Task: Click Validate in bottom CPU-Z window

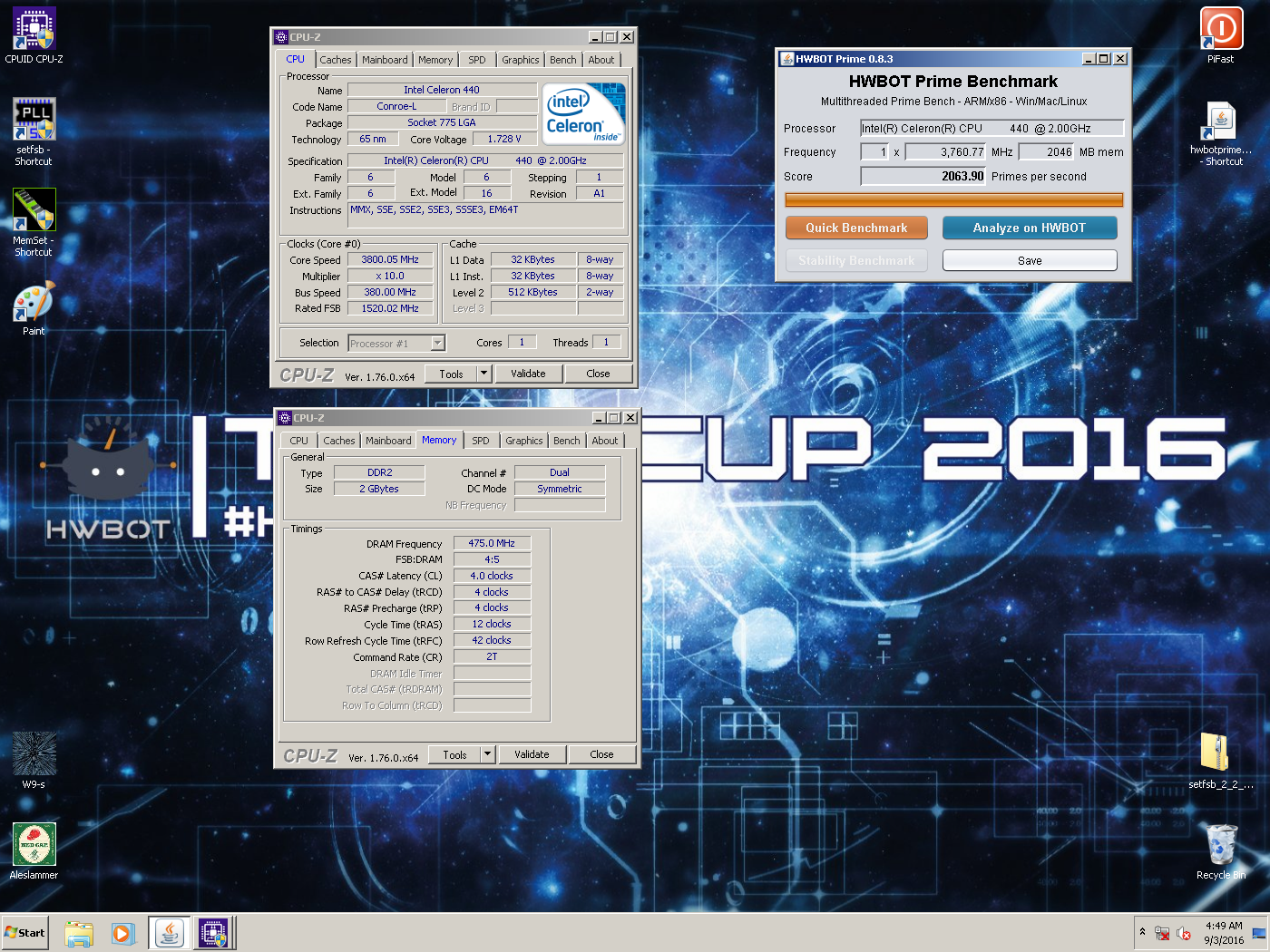Action: click(x=532, y=754)
